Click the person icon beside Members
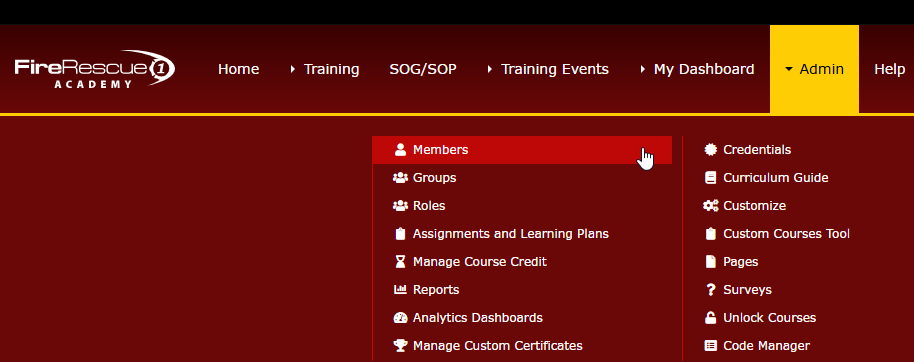 click(x=400, y=150)
